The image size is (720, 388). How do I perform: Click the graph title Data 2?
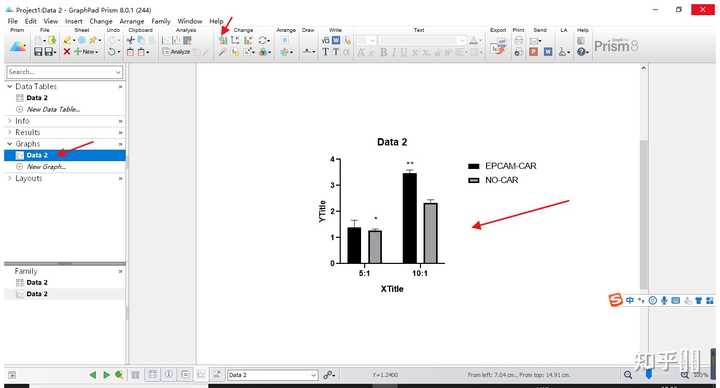(392, 142)
